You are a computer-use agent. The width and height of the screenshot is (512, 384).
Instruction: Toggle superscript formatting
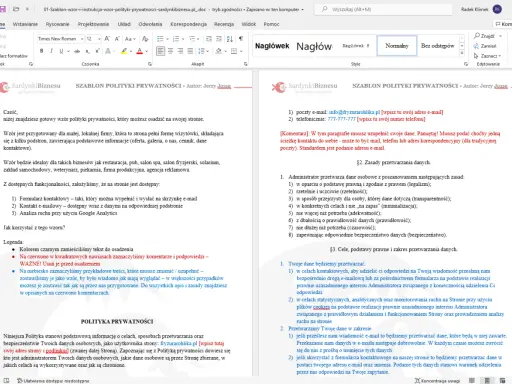tap(97, 51)
